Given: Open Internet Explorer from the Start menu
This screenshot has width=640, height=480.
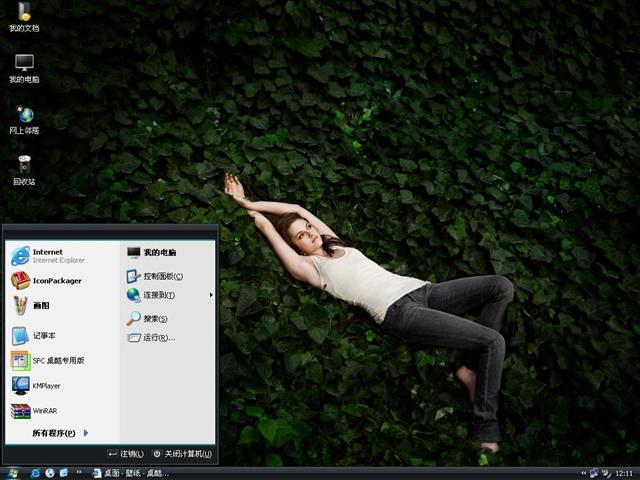Looking at the screenshot, I should pos(48,256).
